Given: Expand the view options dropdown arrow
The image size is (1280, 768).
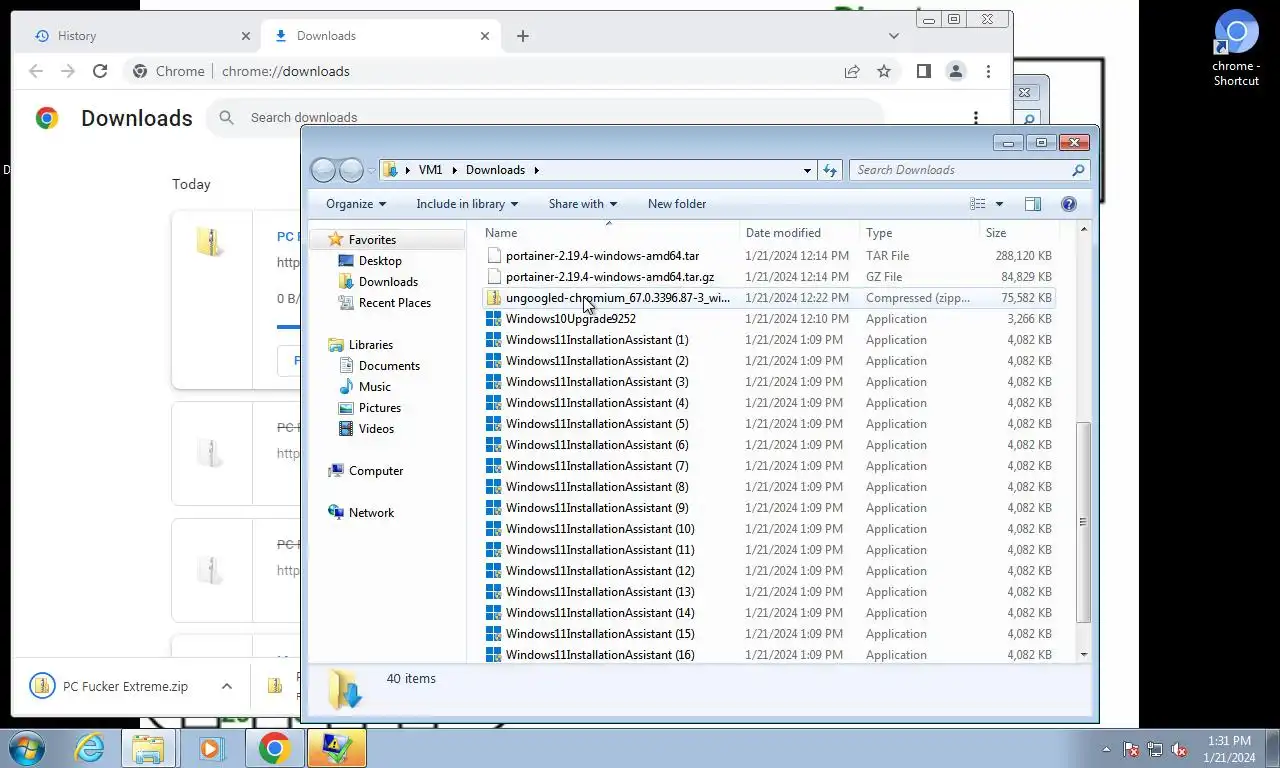Looking at the screenshot, I should pyautogui.click(x=999, y=204).
